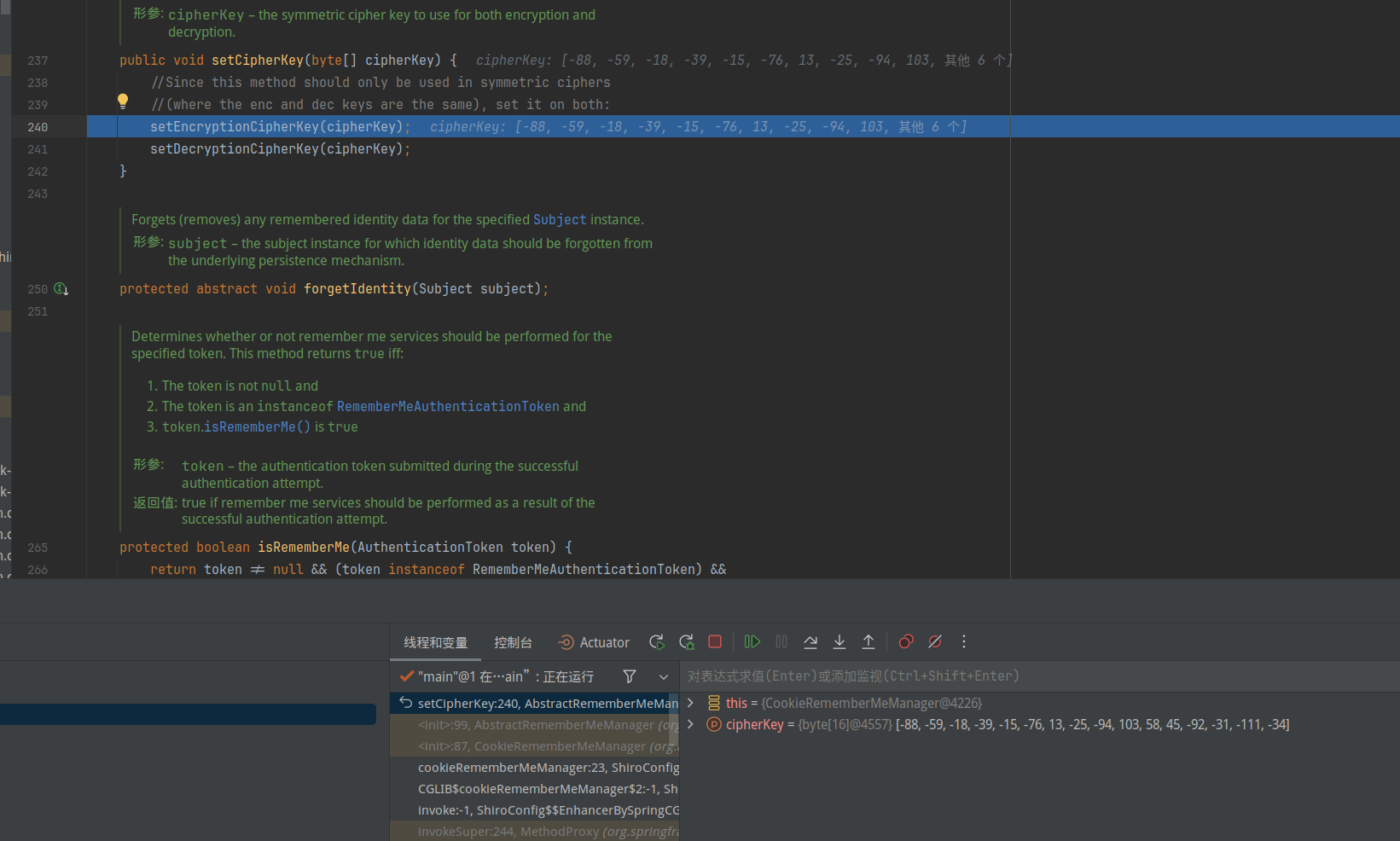Stop the debug session with the red square
Screen dimensions: 1400x841
click(715, 641)
